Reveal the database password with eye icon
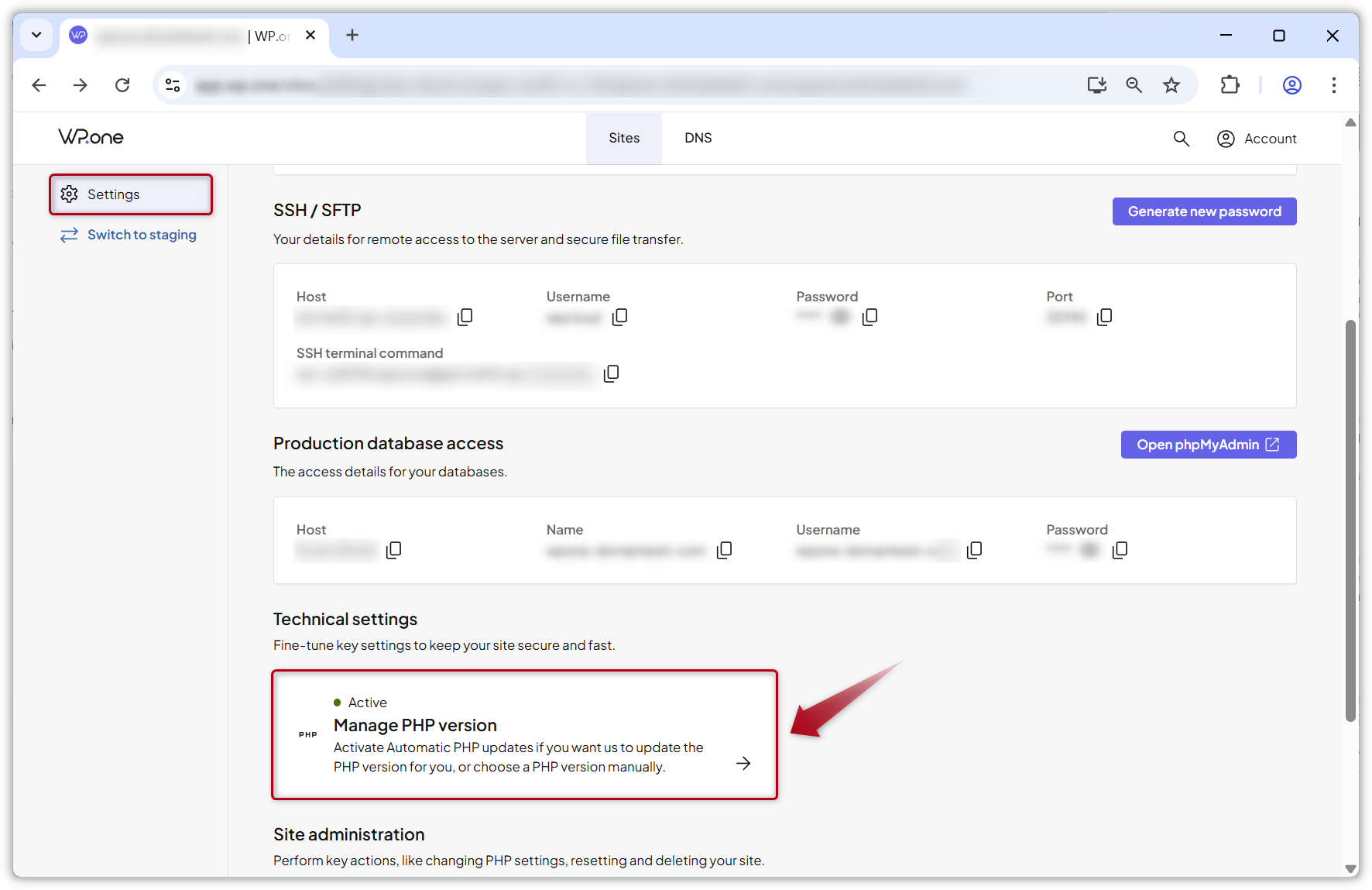Viewport: 1372px width, 890px height. pyautogui.click(x=1089, y=549)
